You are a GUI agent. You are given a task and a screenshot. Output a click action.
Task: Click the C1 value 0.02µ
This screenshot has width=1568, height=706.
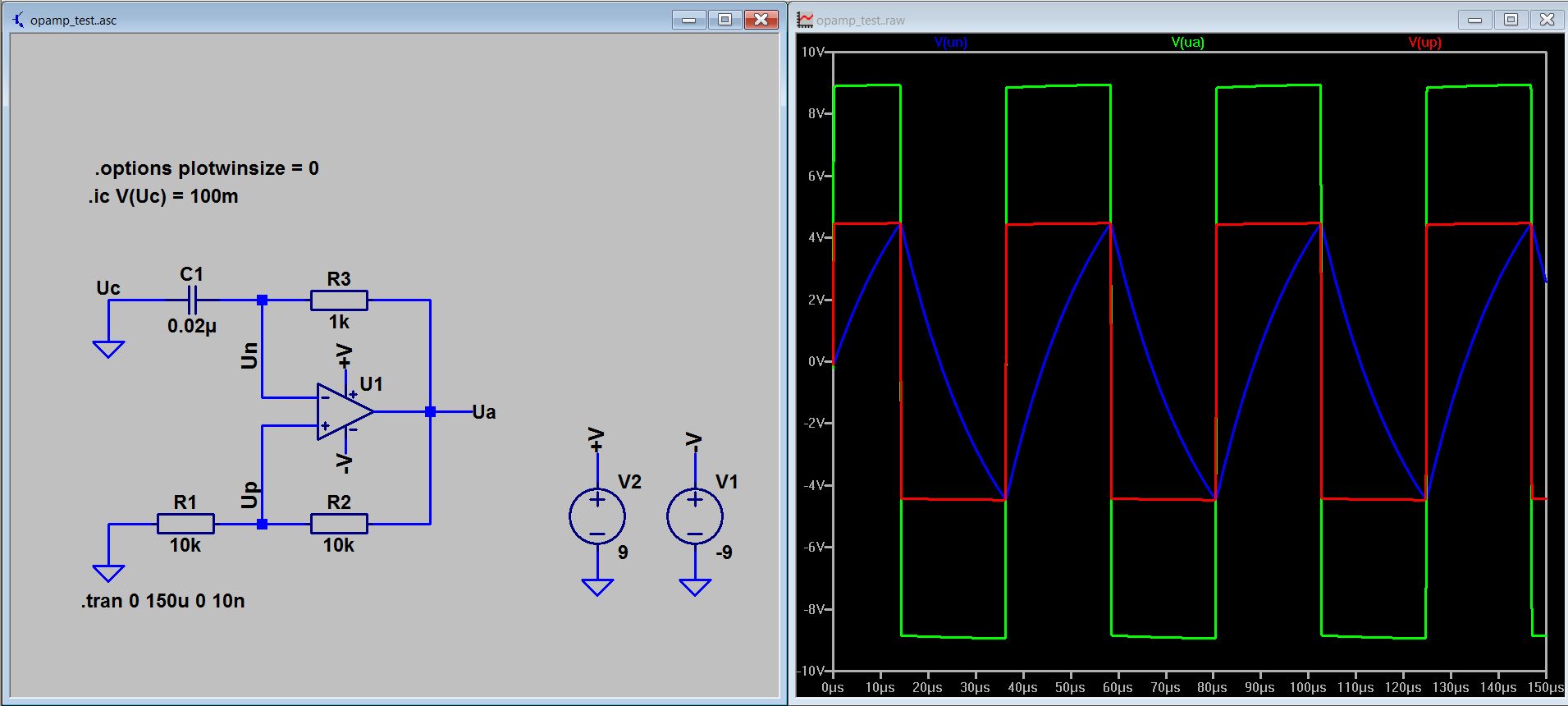[192, 327]
